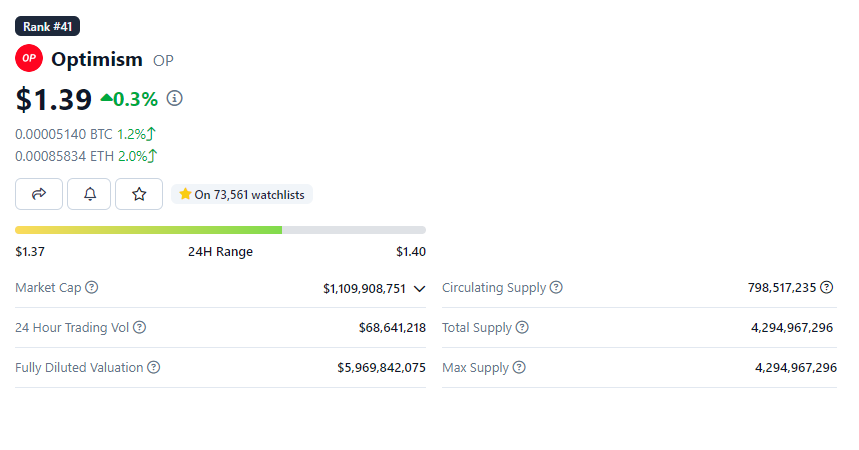Click Circulating Supply label help icon
Screen dimensions: 859x450
(x=557, y=288)
